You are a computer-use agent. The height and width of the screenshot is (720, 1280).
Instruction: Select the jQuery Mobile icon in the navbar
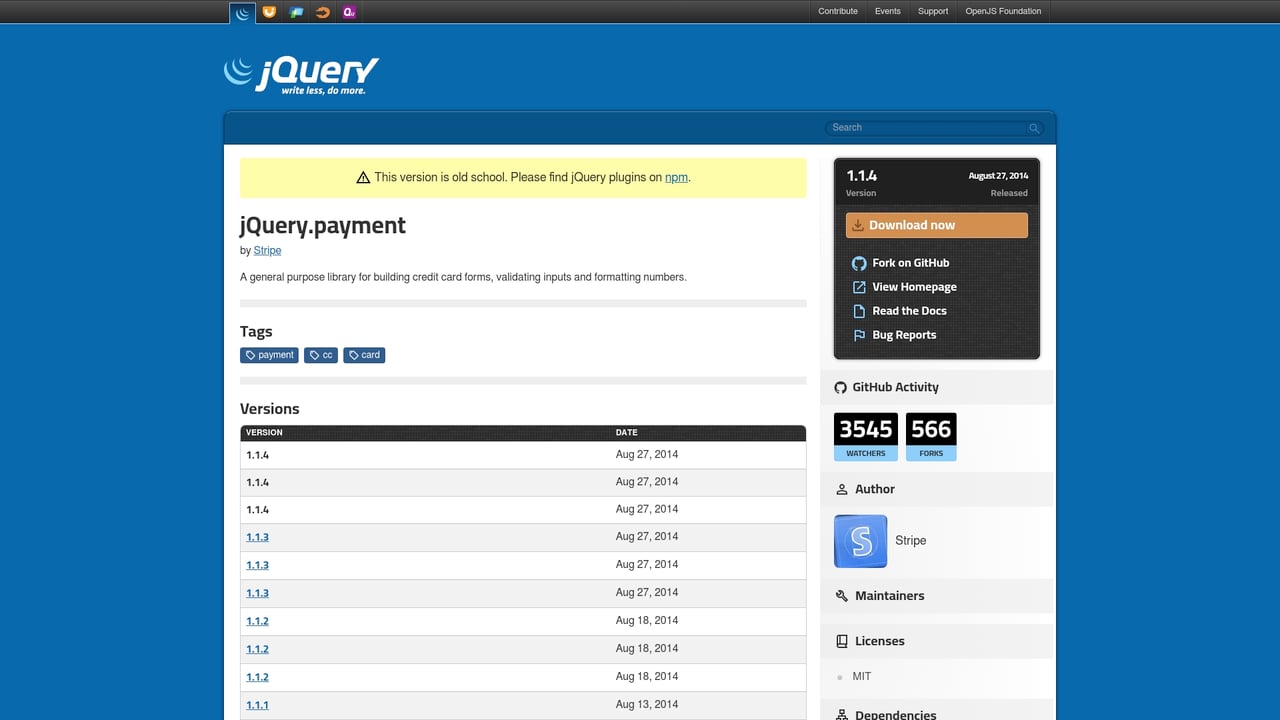point(295,12)
